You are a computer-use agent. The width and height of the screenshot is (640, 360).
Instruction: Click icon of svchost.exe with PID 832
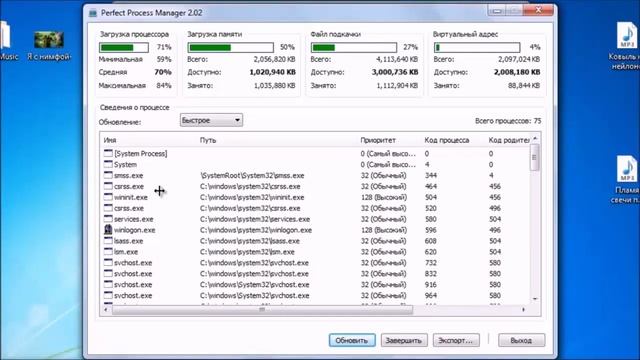(x=108, y=273)
